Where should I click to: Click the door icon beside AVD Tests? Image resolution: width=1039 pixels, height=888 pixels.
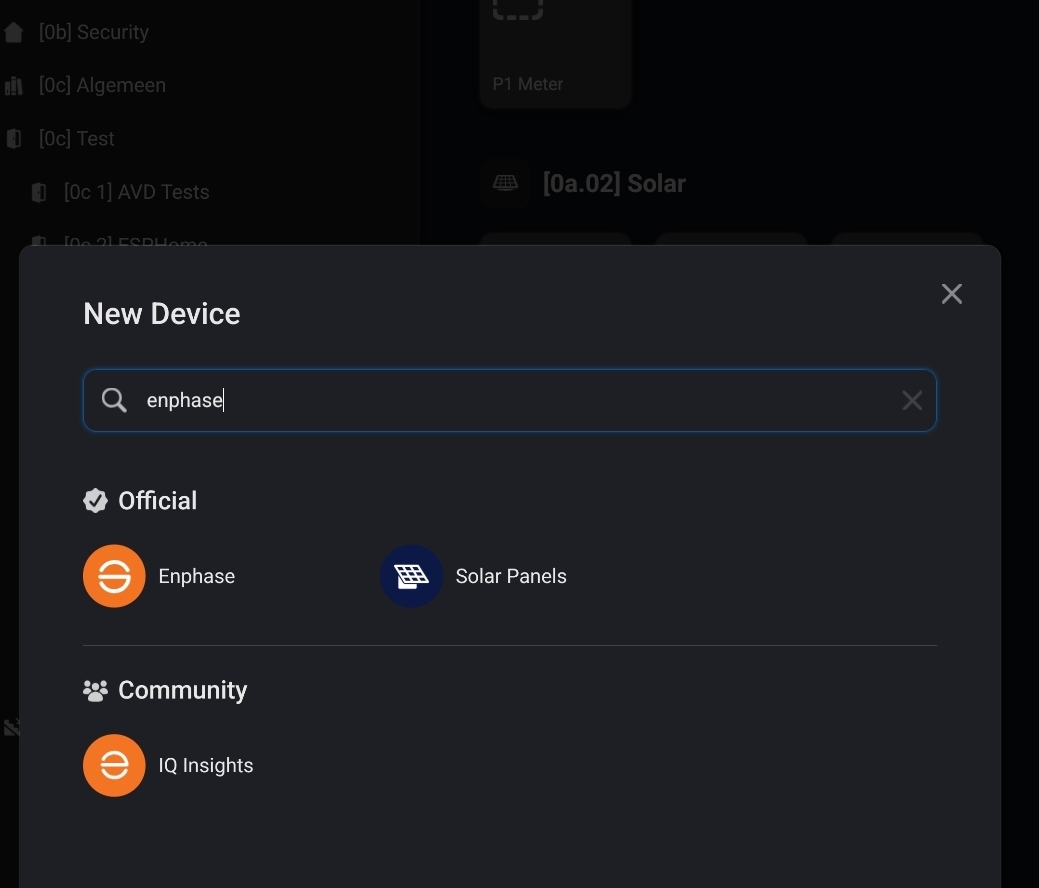click(x=39, y=192)
